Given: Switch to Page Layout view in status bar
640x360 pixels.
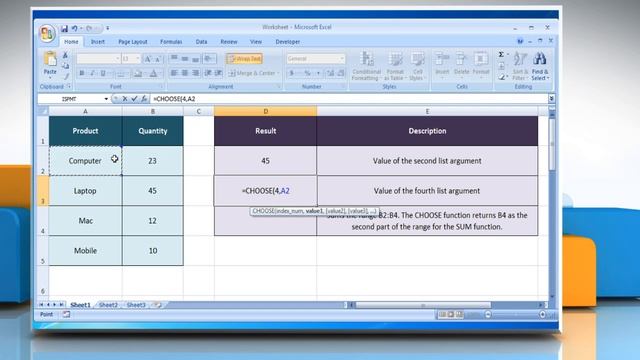Looking at the screenshot, I should point(451,314).
